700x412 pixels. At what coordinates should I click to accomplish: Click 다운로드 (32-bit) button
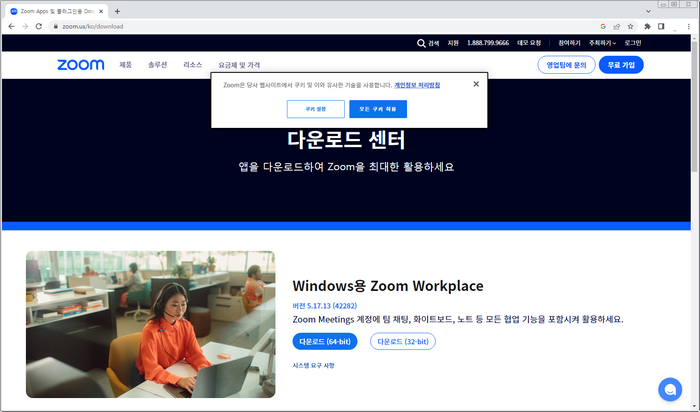(x=403, y=341)
